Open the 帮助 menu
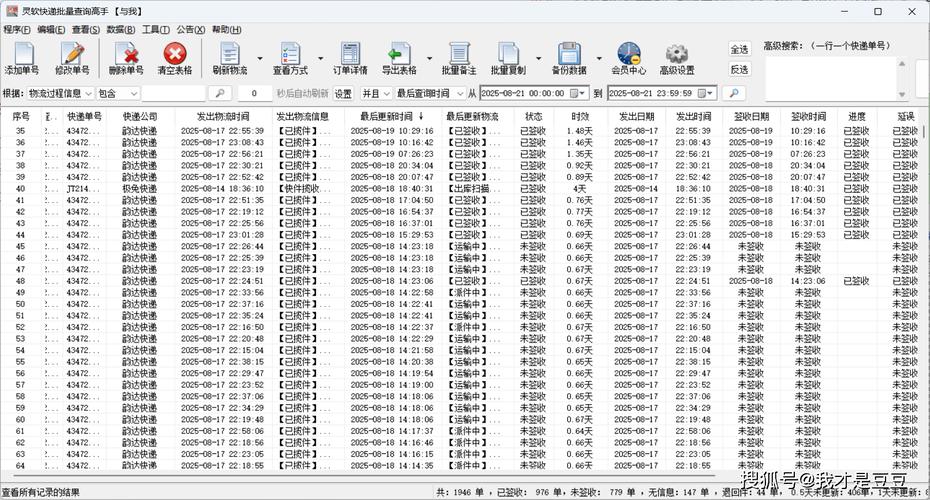The width and height of the screenshot is (930, 500). point(226,30)
